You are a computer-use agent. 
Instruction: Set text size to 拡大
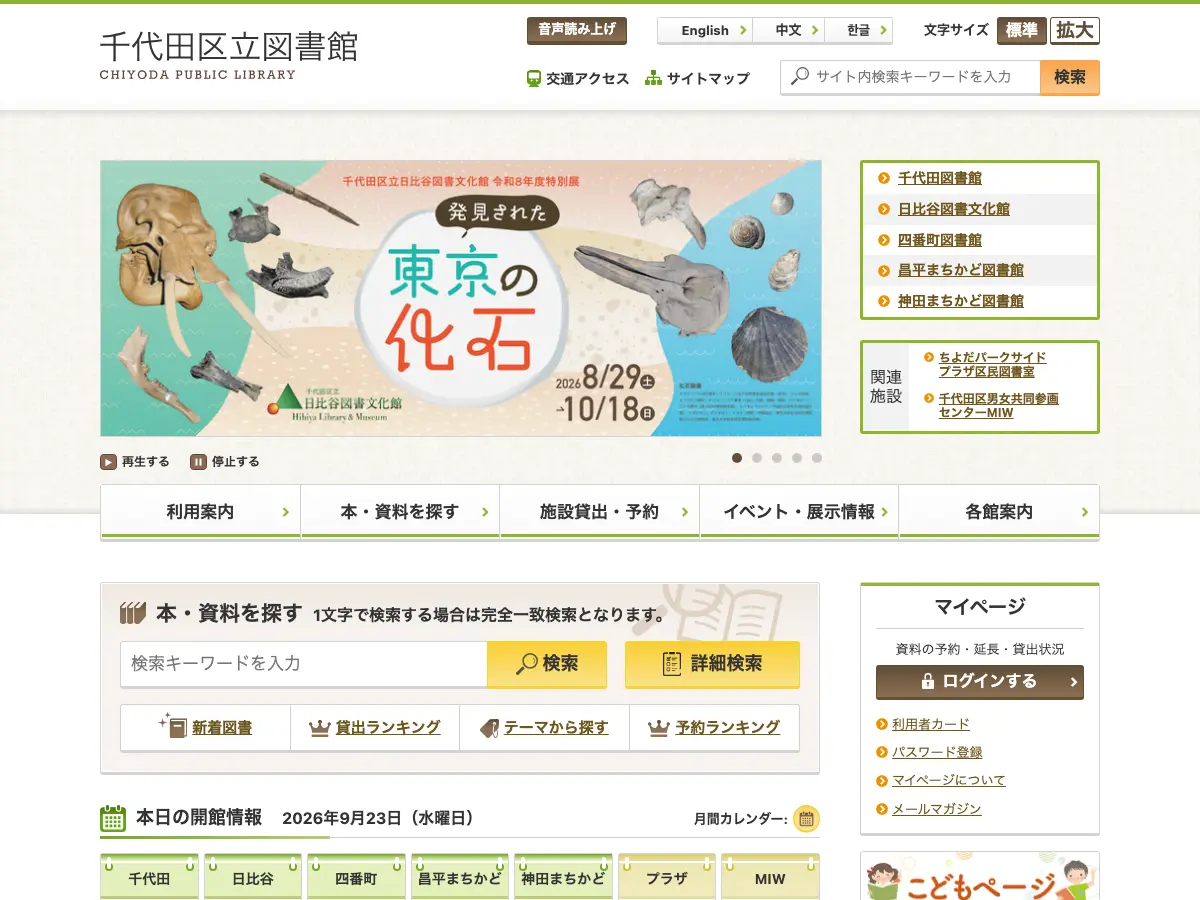coord(1075,31)
